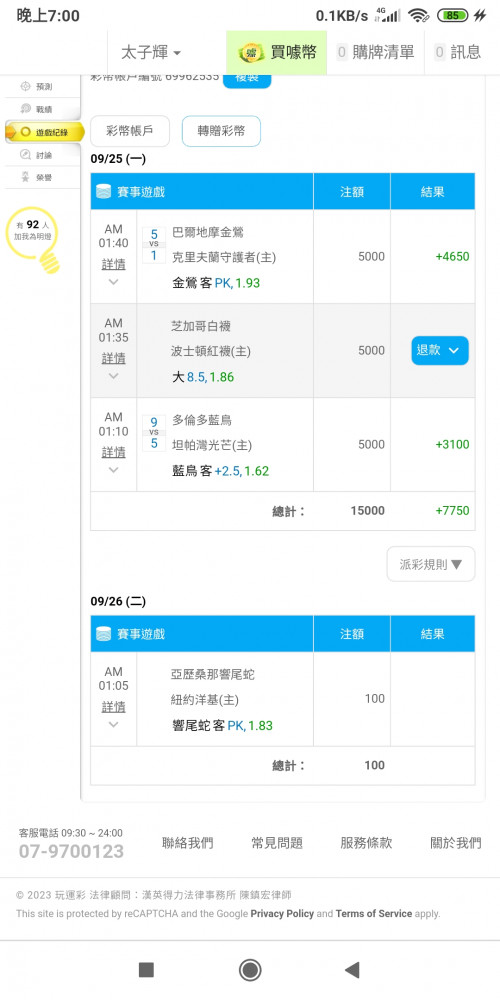Click the lightbulb 加我為明燈 icon

(x=34, y=240)
